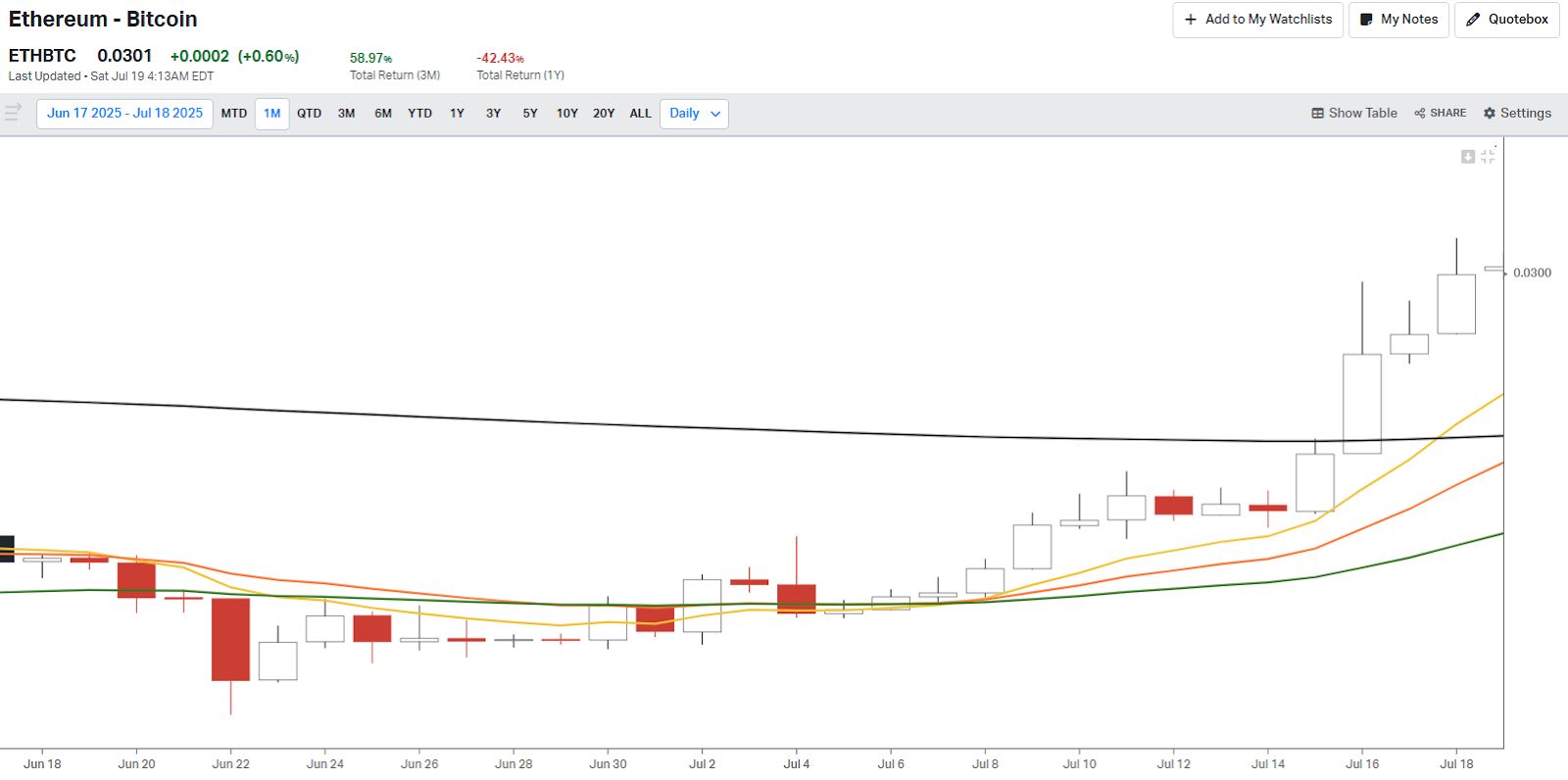This screenshot has width=1568, height=780.
Task: Click the plus icon in Add to My Watchlists
Action: point(1191,20)
